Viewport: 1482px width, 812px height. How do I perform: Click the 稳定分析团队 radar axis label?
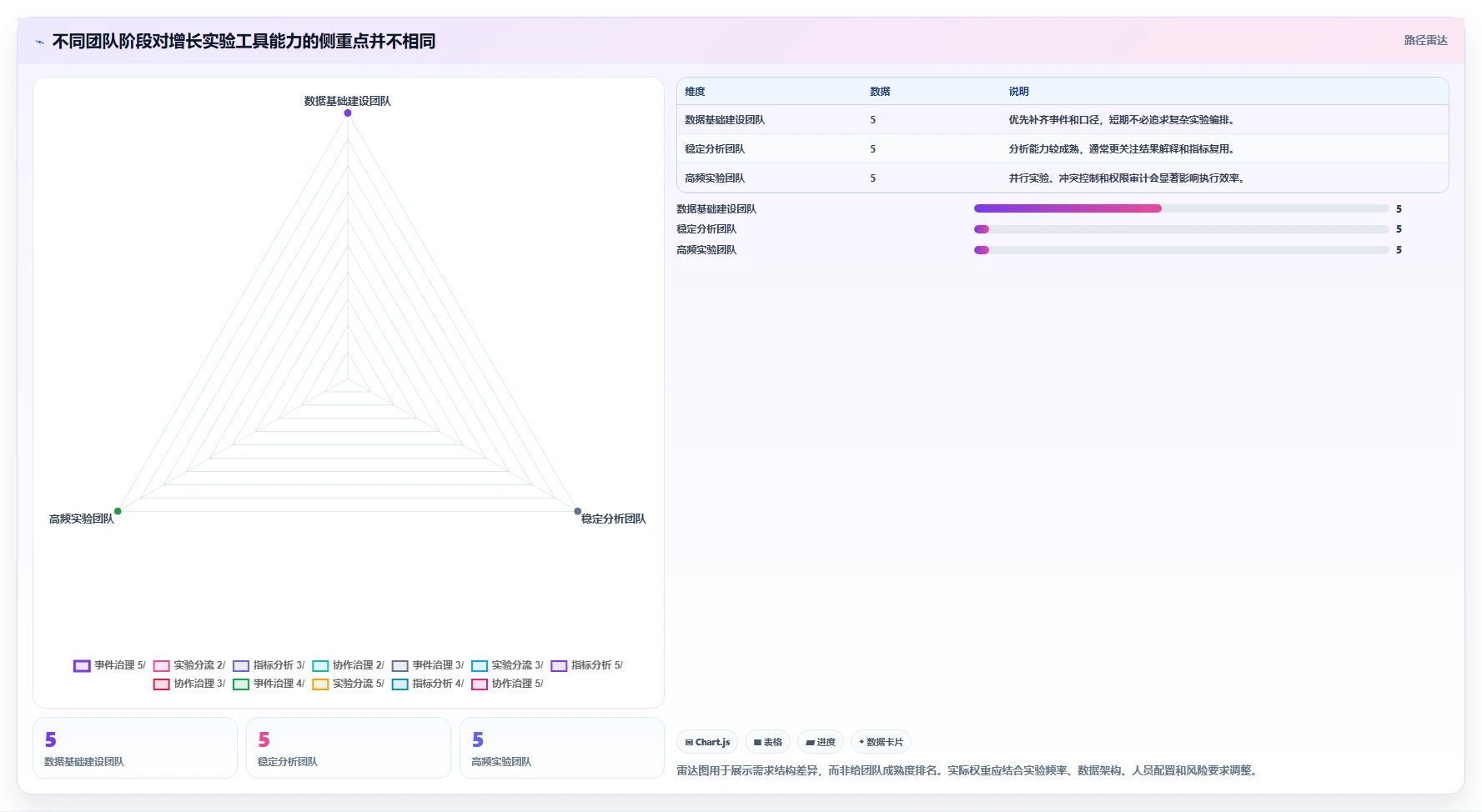(613, 519)
